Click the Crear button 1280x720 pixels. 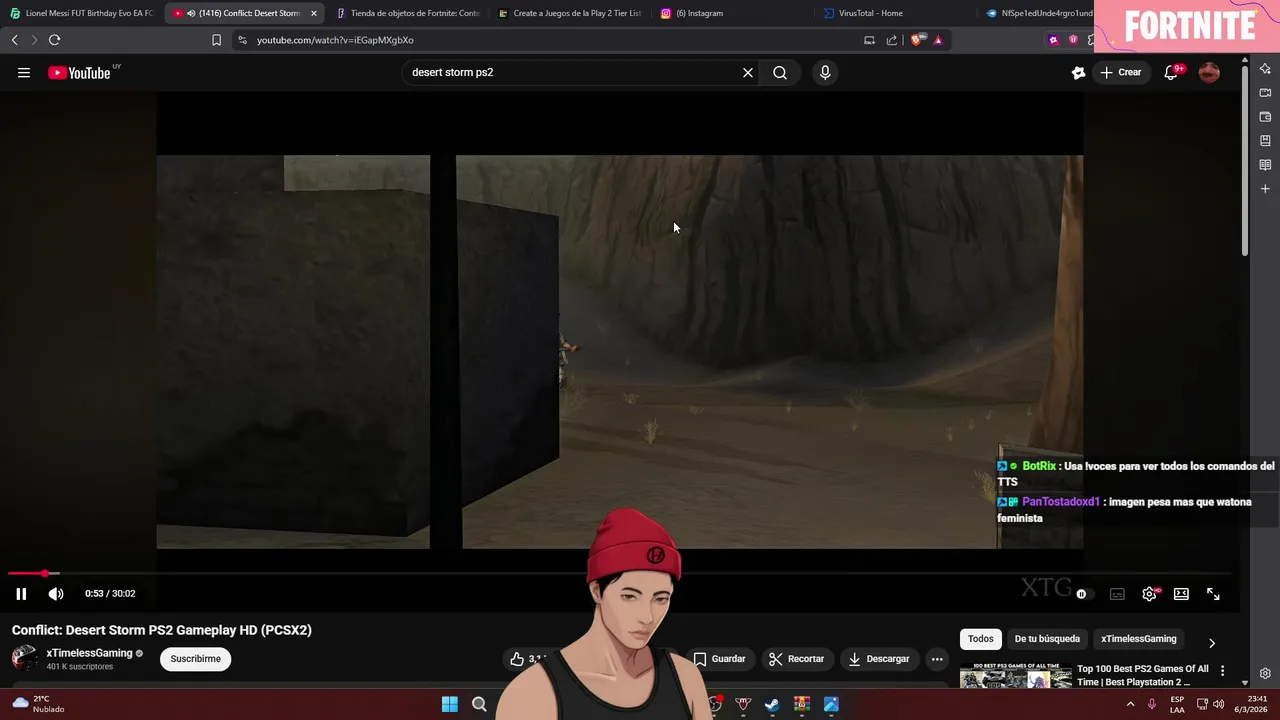coord(1121,72)
